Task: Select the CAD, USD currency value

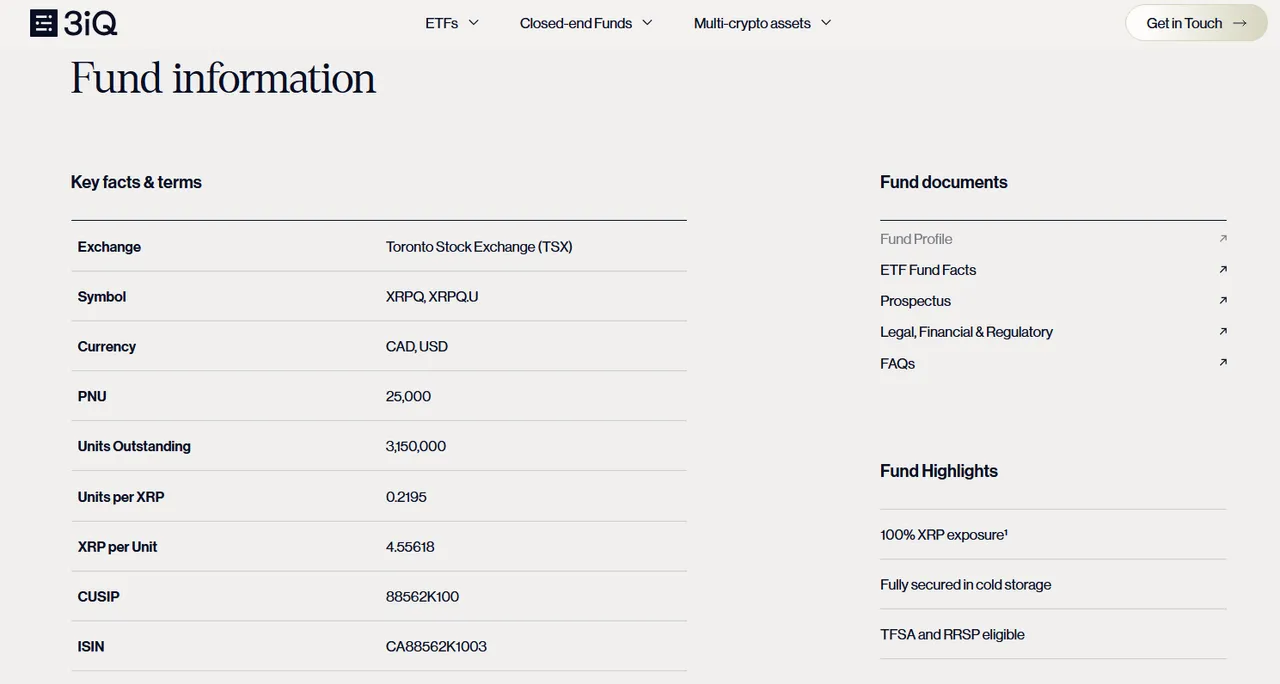Action: point(417,347)
